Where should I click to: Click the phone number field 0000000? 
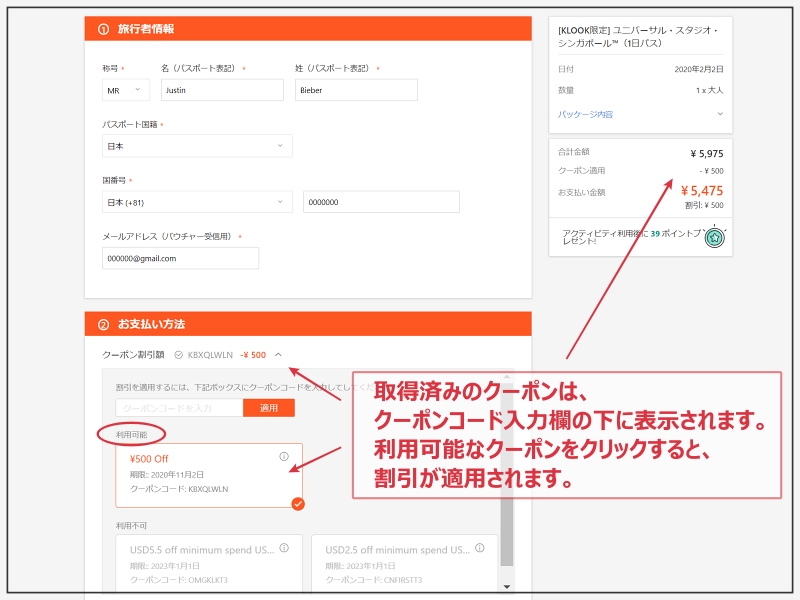click(x=381, y=202)
